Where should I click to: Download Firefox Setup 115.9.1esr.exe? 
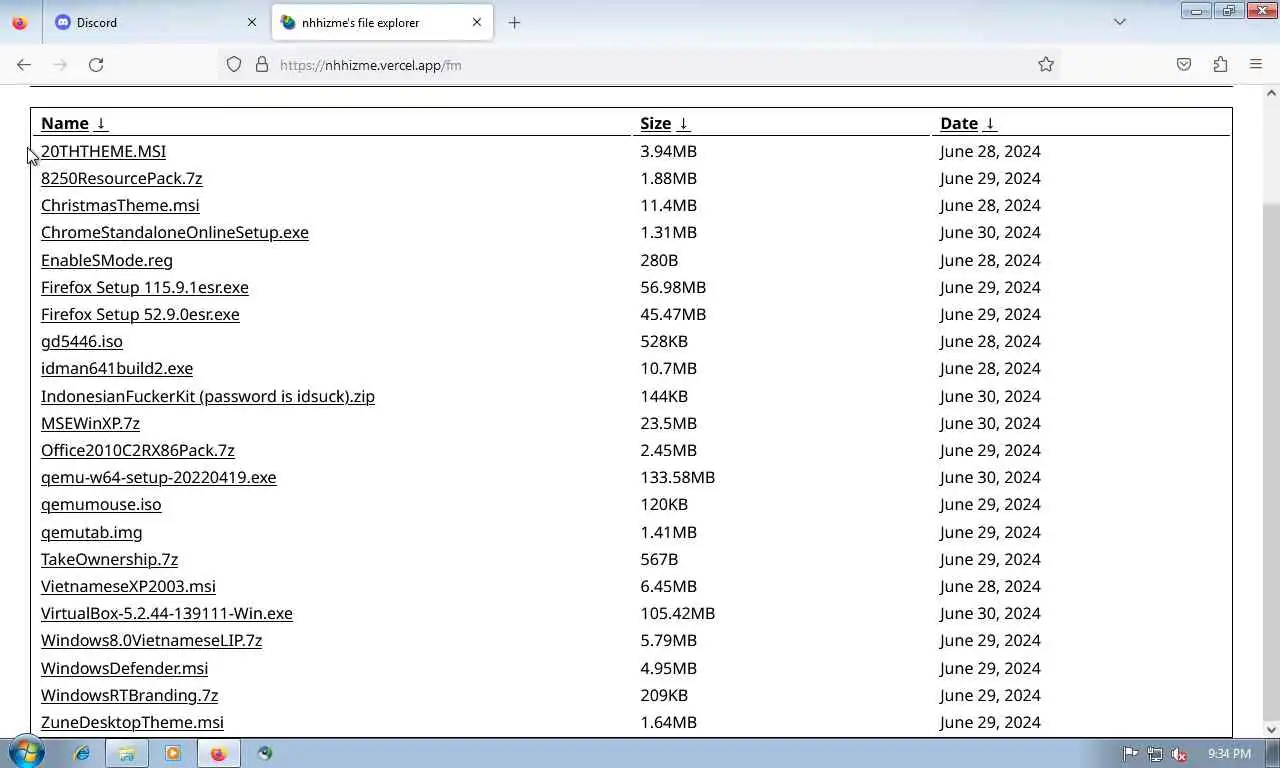pyautogui.click(x=144, y=287)
